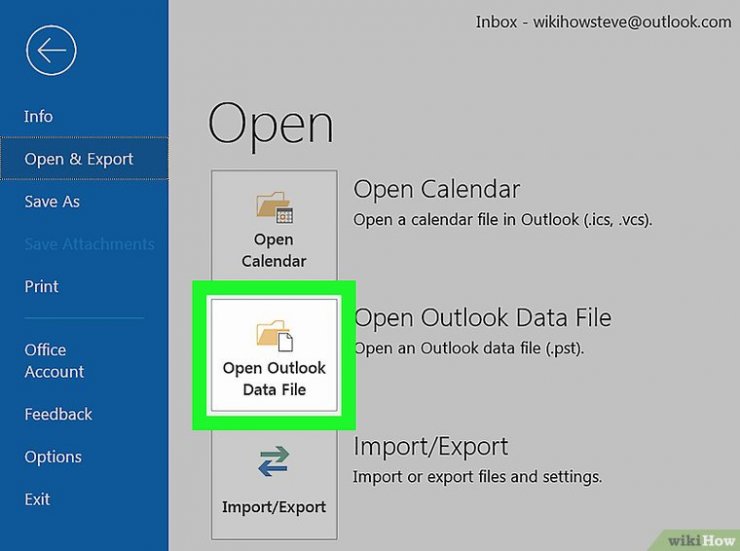Click the back arrow circle icon

pos(51,50)
